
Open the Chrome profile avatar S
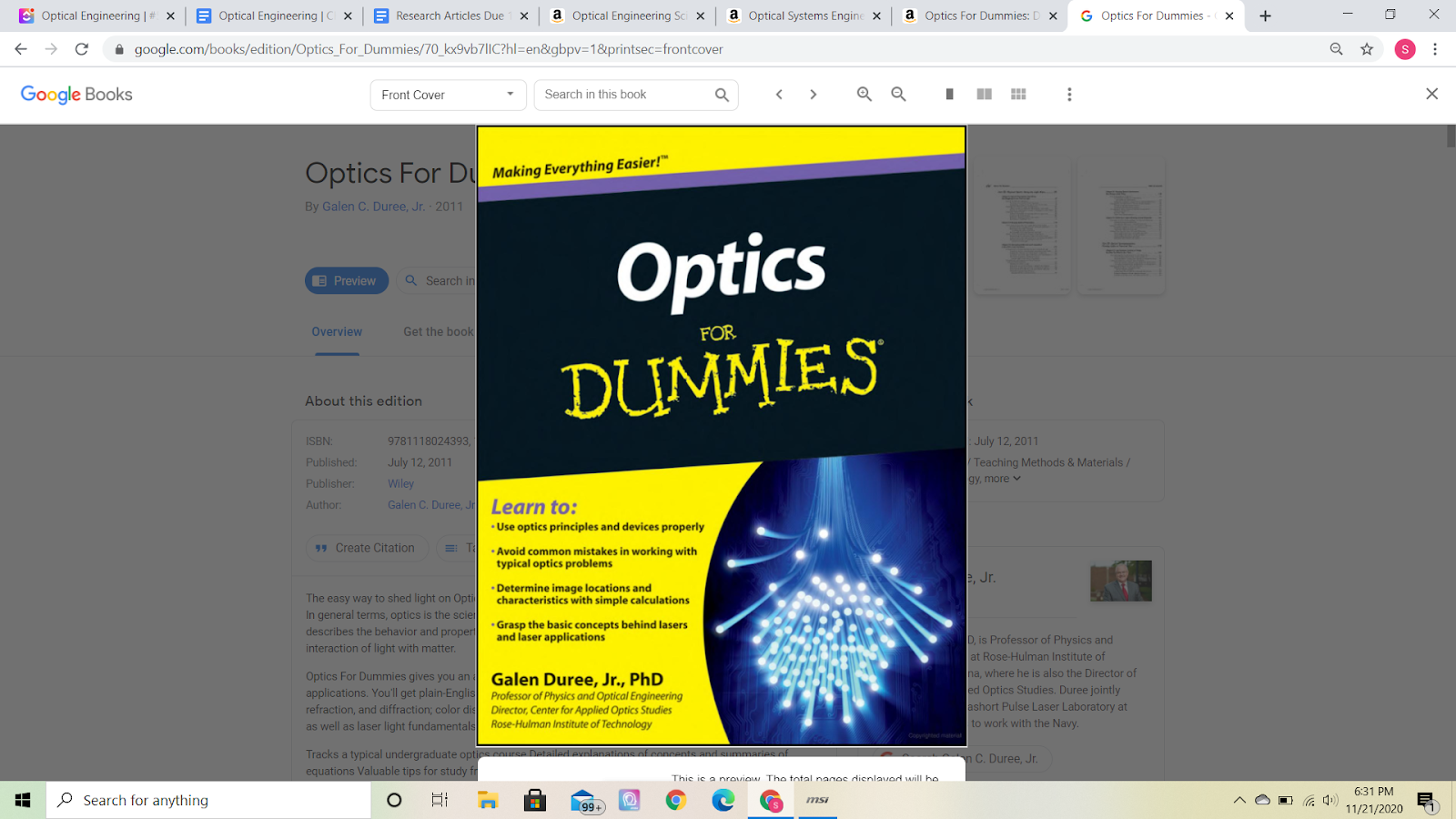coord(1405,49)
